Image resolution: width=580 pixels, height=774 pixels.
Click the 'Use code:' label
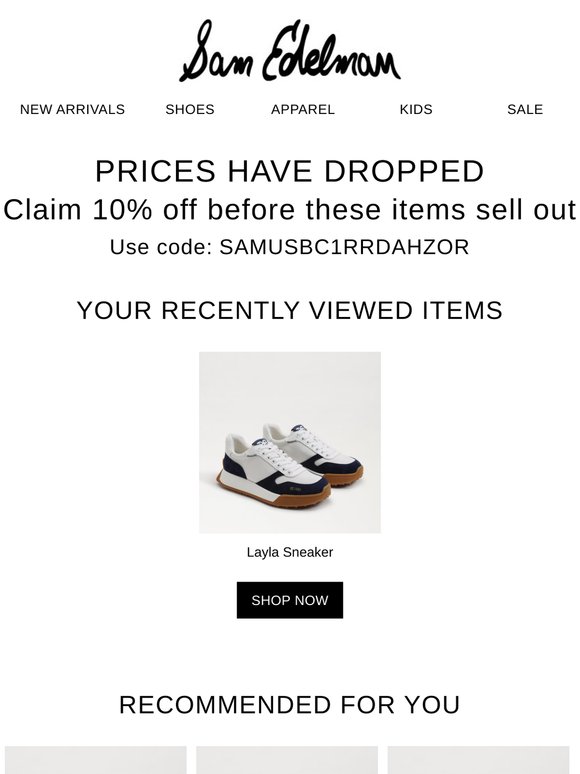pos(161,247)
